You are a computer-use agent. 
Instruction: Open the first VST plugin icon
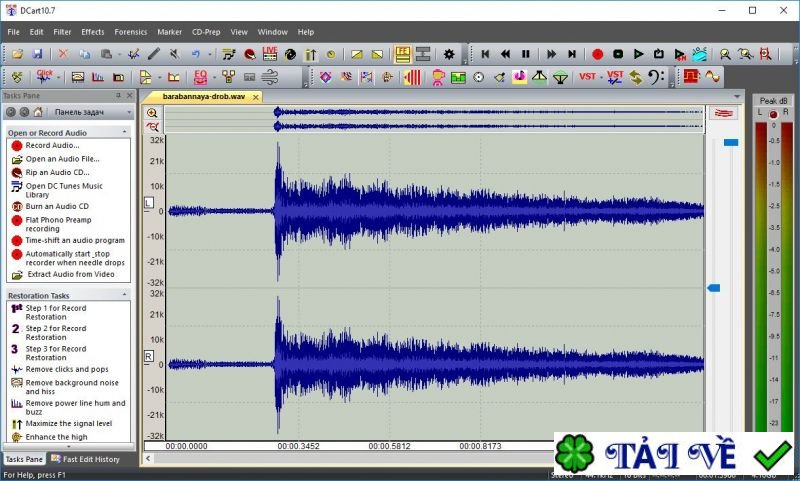tap(587, 76)
